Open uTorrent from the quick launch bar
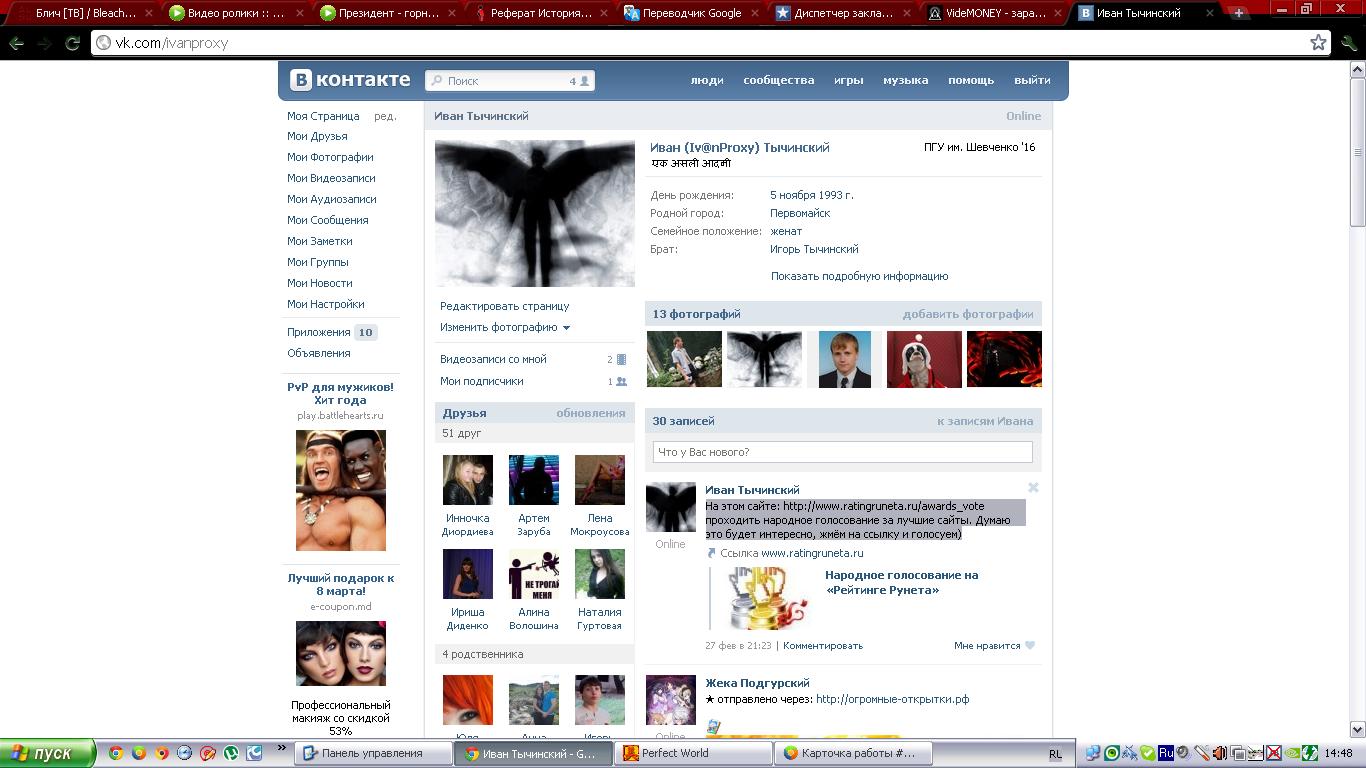 [x=231, y=753]
